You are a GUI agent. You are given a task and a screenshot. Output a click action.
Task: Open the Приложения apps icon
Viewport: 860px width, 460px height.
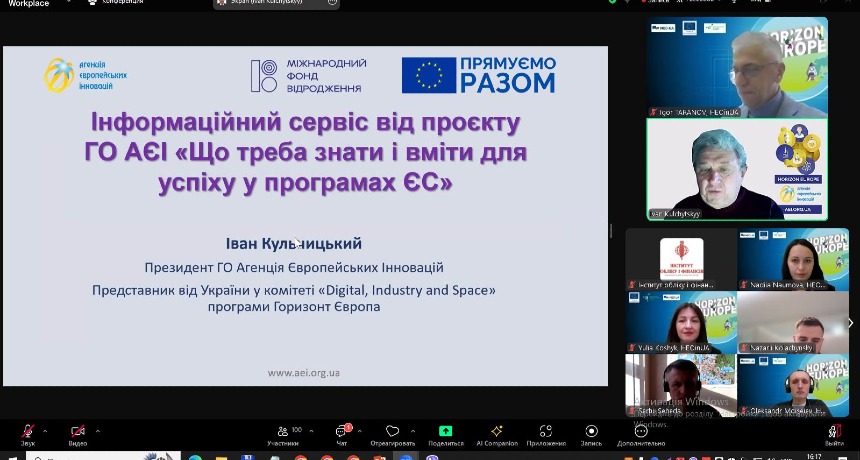(546, 431)
